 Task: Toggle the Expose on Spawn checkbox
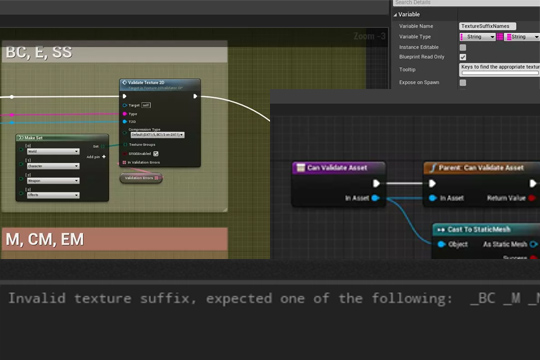click(x=463, y=83)
